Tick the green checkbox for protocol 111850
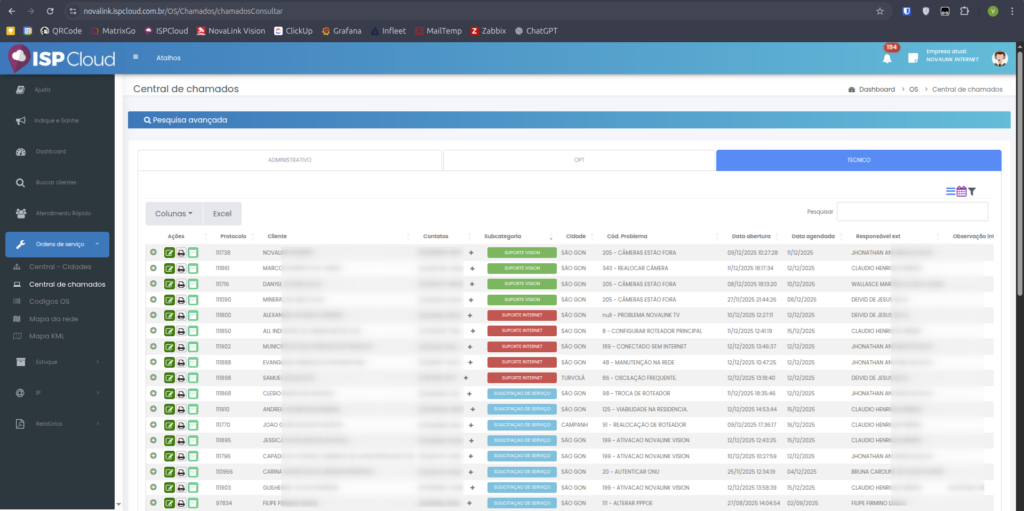Image resolution: width=1024 pixels, height=511 pixels. [193, 330]
